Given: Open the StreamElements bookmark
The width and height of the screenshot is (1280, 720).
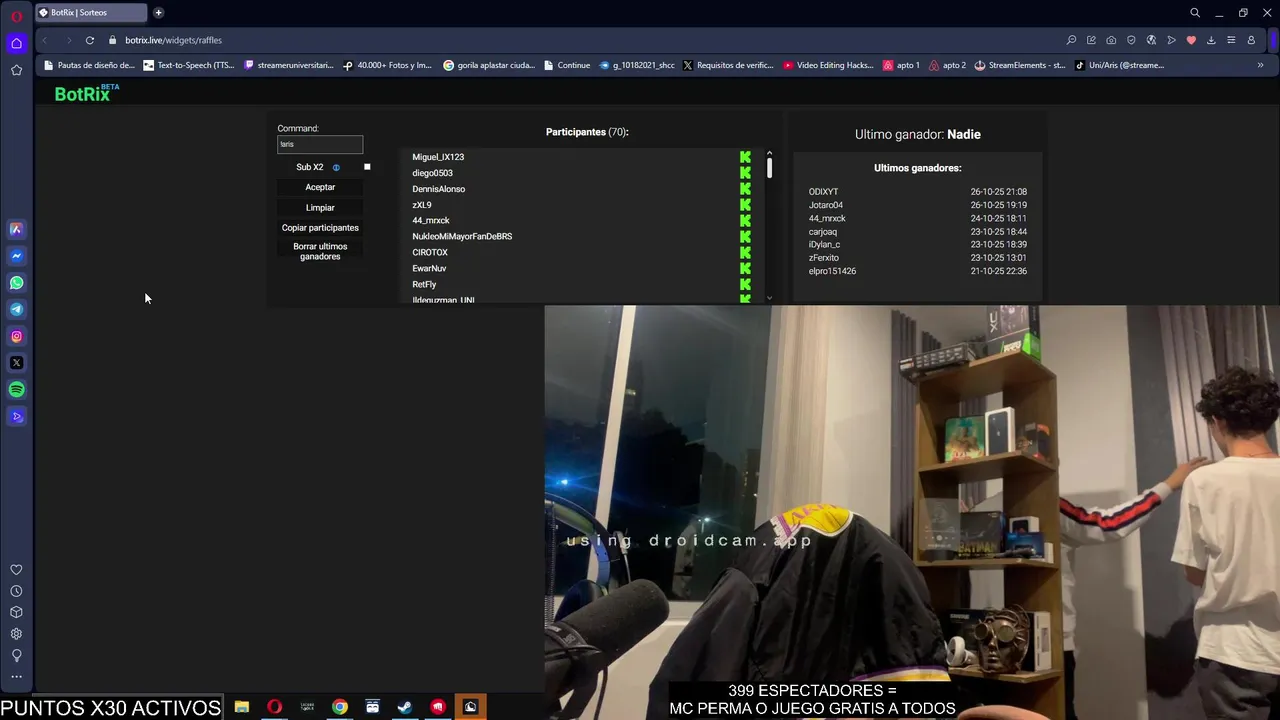Looking at the screenshot, I should [x=1019, y=65].
